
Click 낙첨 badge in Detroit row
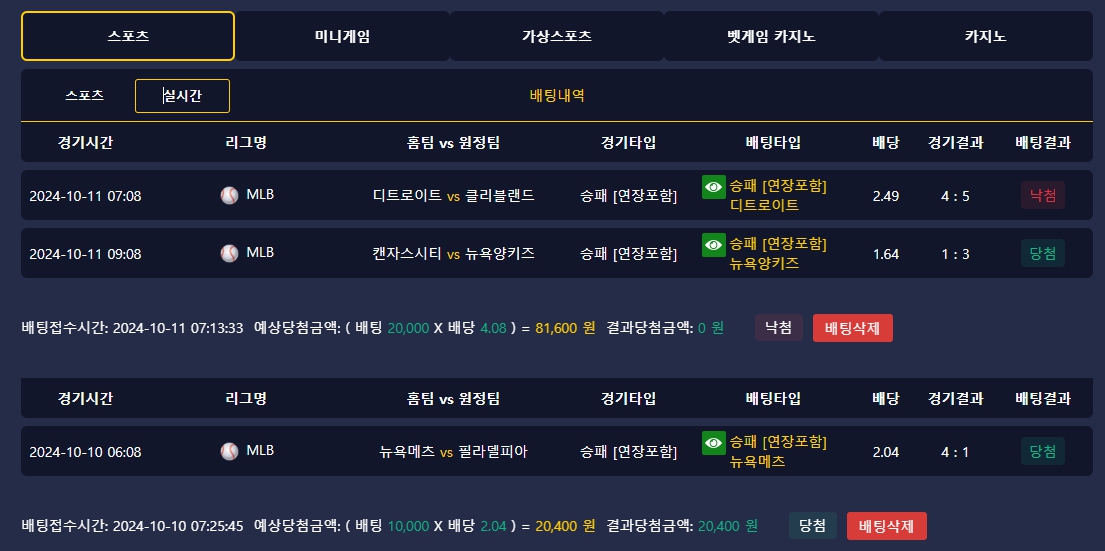click(x=1042, y=195)
